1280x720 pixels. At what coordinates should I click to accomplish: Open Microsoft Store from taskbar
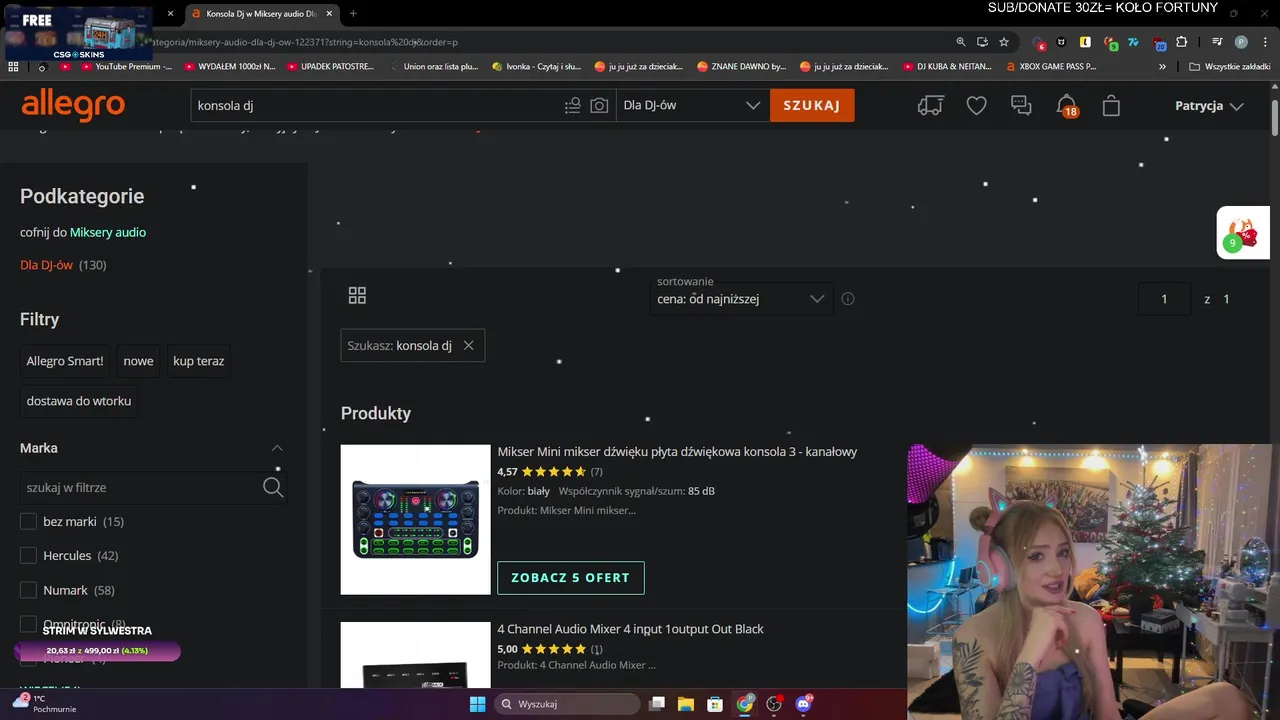715,703
